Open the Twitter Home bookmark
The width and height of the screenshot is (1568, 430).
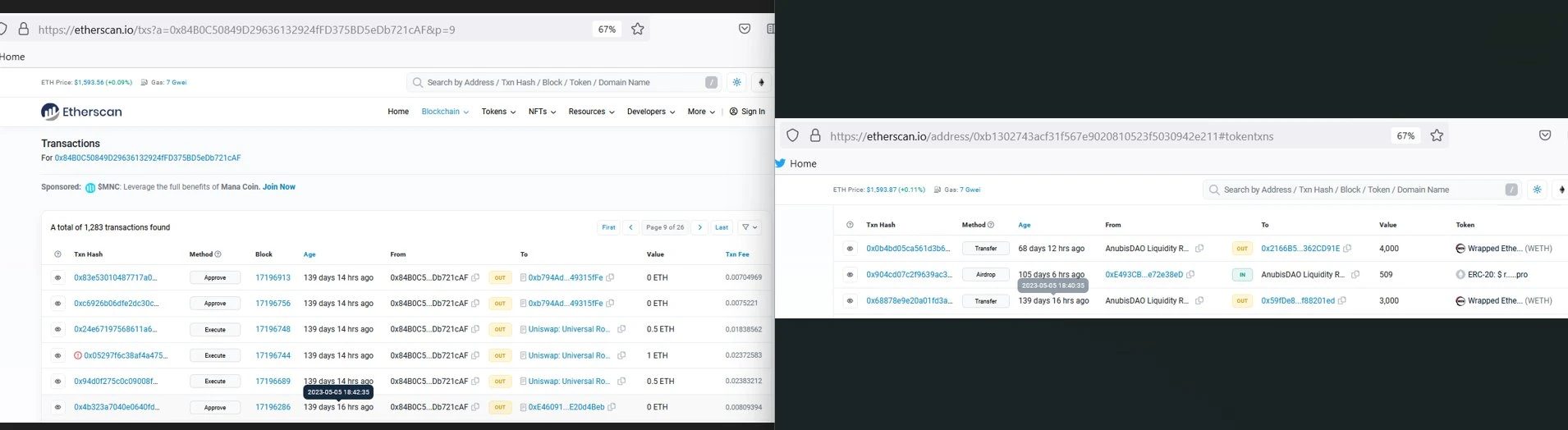795,163
